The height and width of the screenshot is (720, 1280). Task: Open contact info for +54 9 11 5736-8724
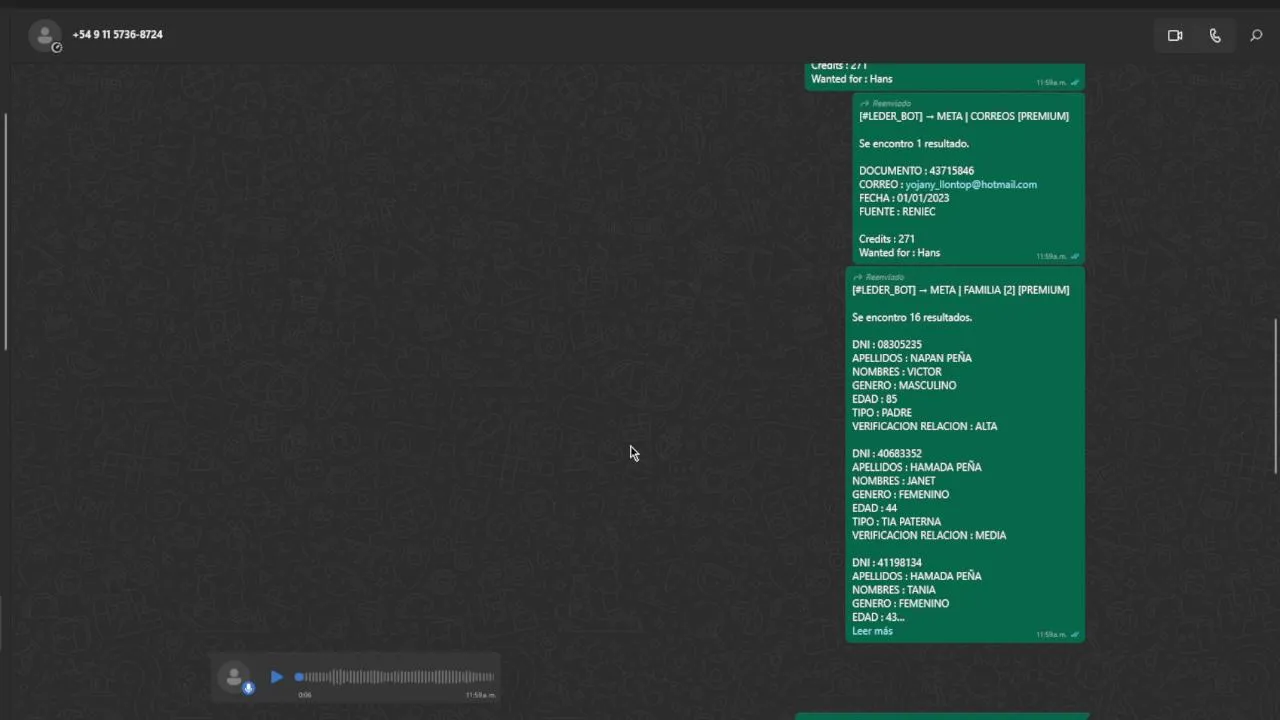point(117,34)
